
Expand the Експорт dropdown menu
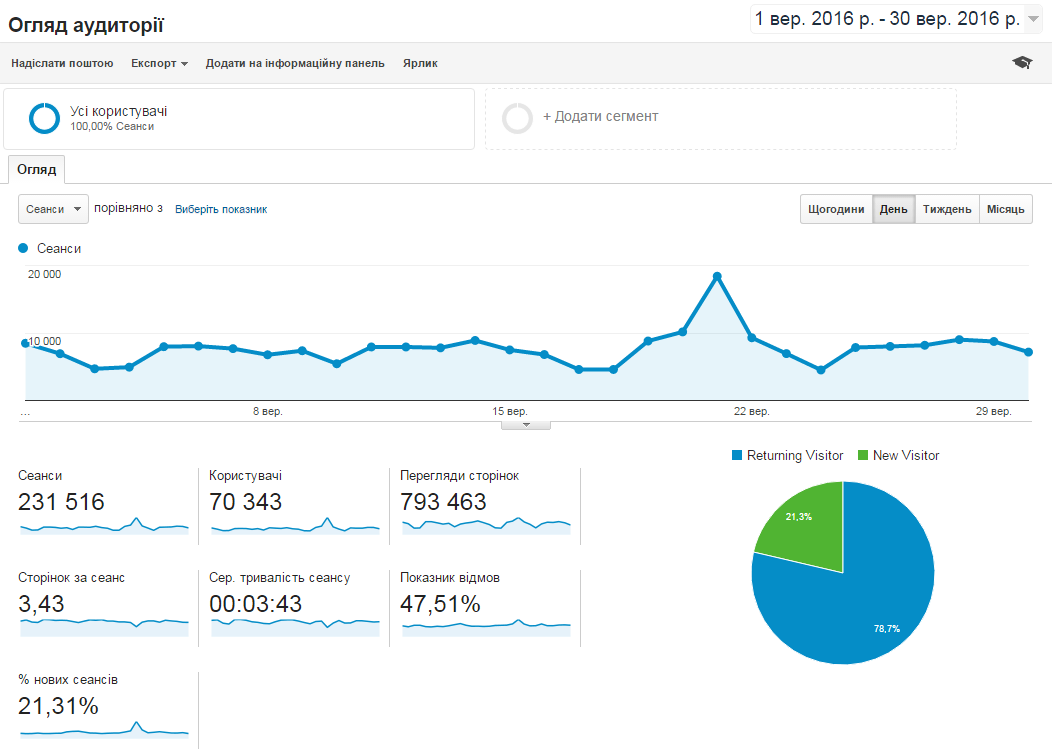[x=159, y=63]
